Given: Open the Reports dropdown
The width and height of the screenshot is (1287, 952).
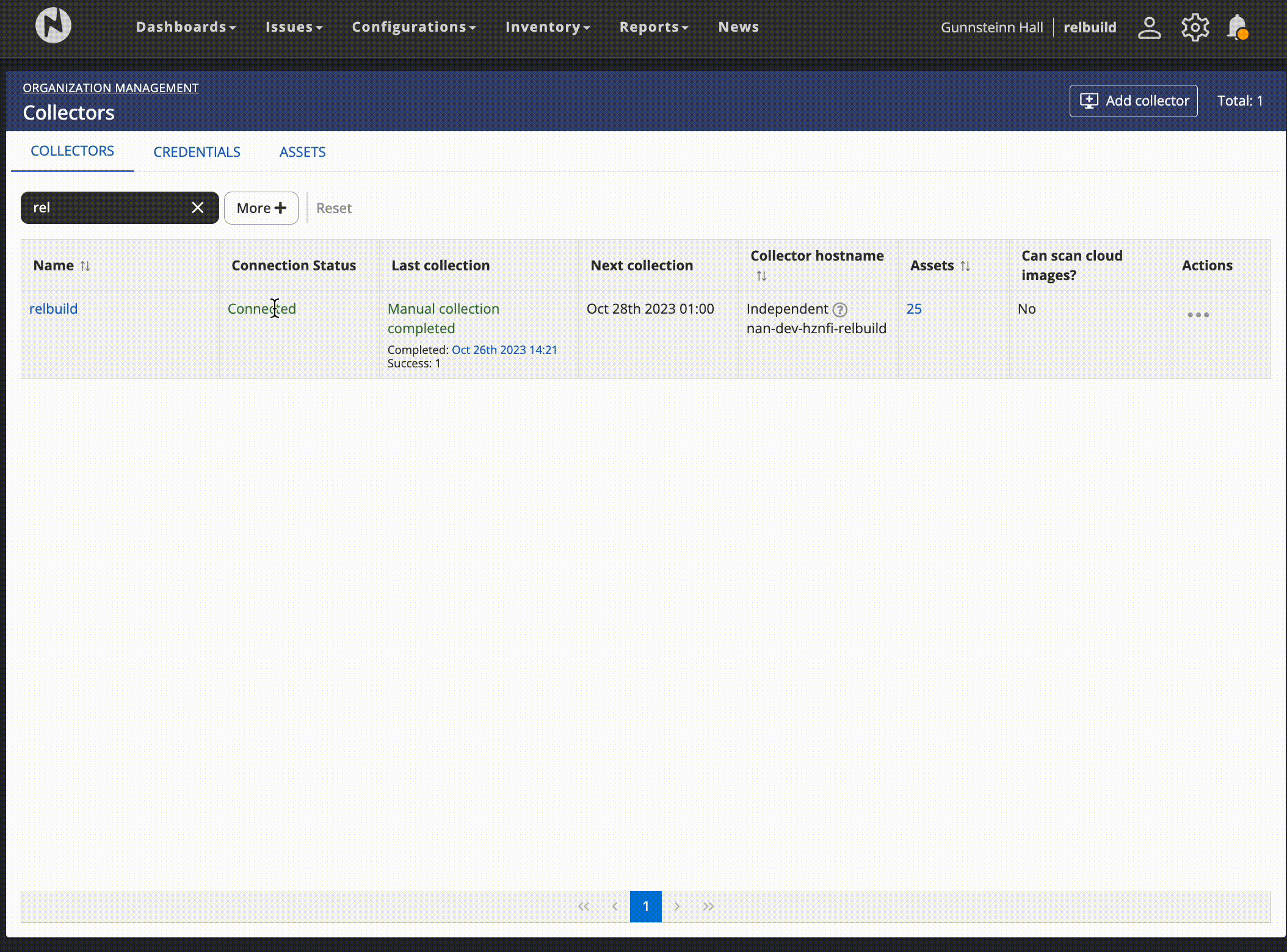Looking at the screenshot, I should (x=653, y=27).
